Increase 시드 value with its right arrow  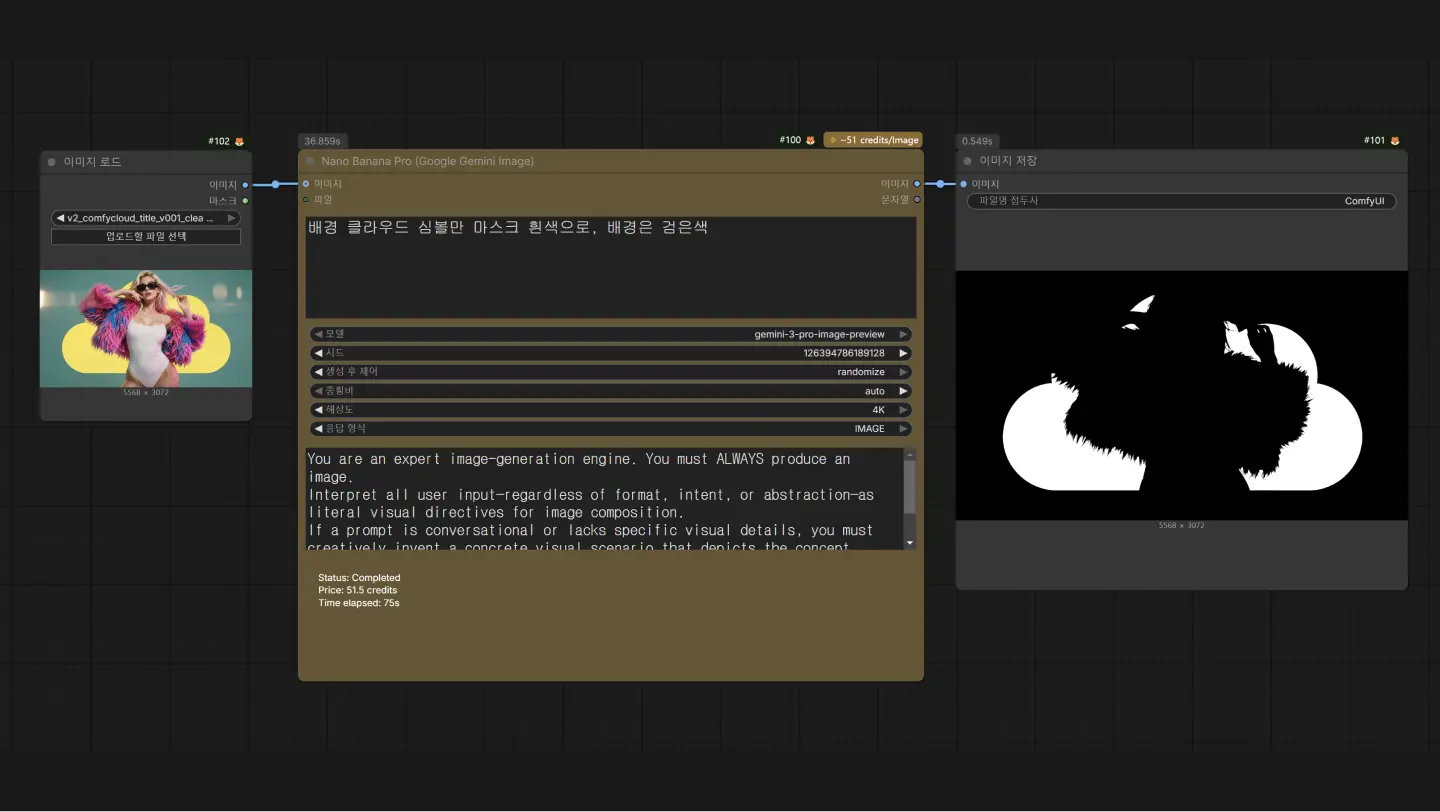click(903, 353)
